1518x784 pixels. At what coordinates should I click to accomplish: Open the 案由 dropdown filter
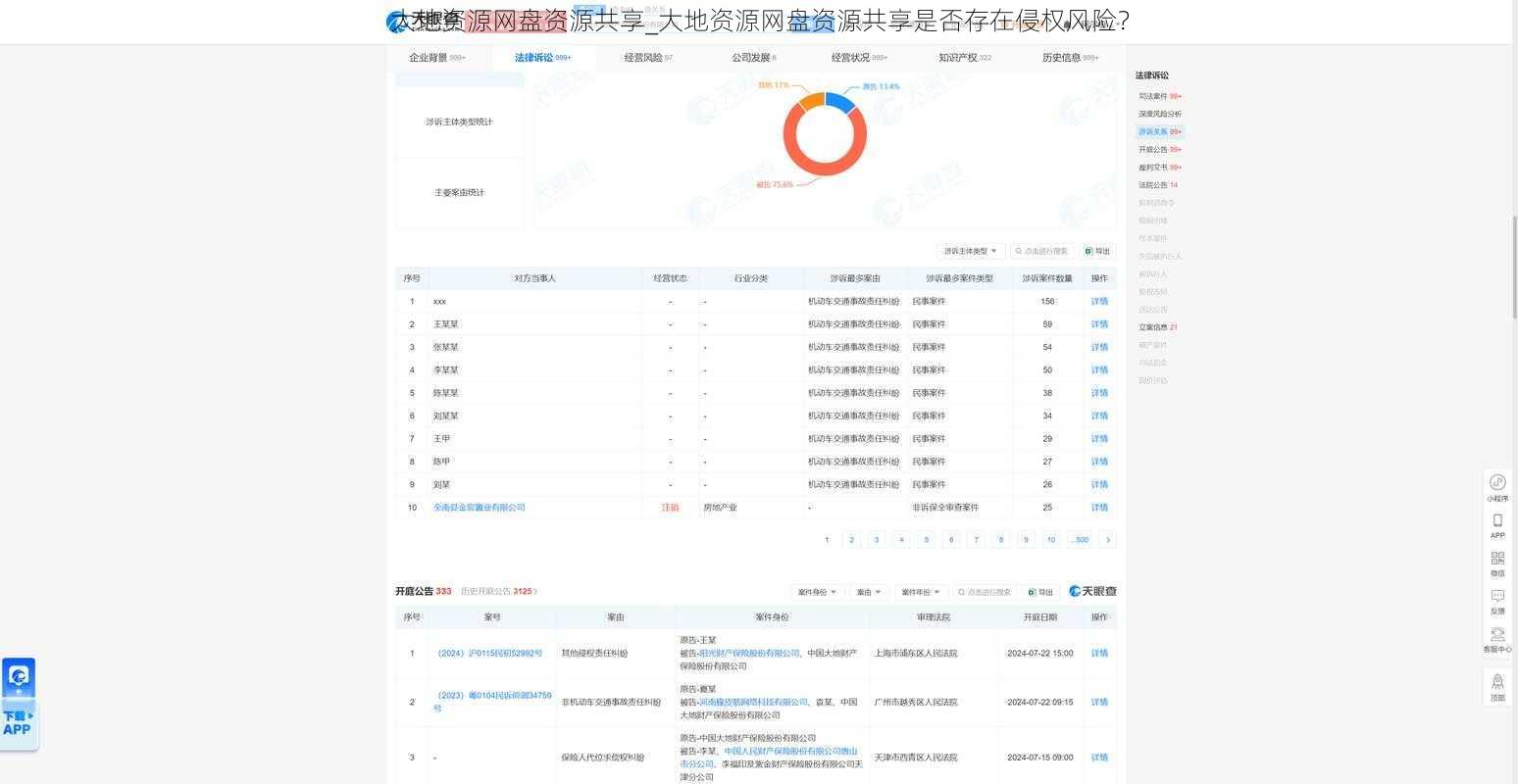869,592
